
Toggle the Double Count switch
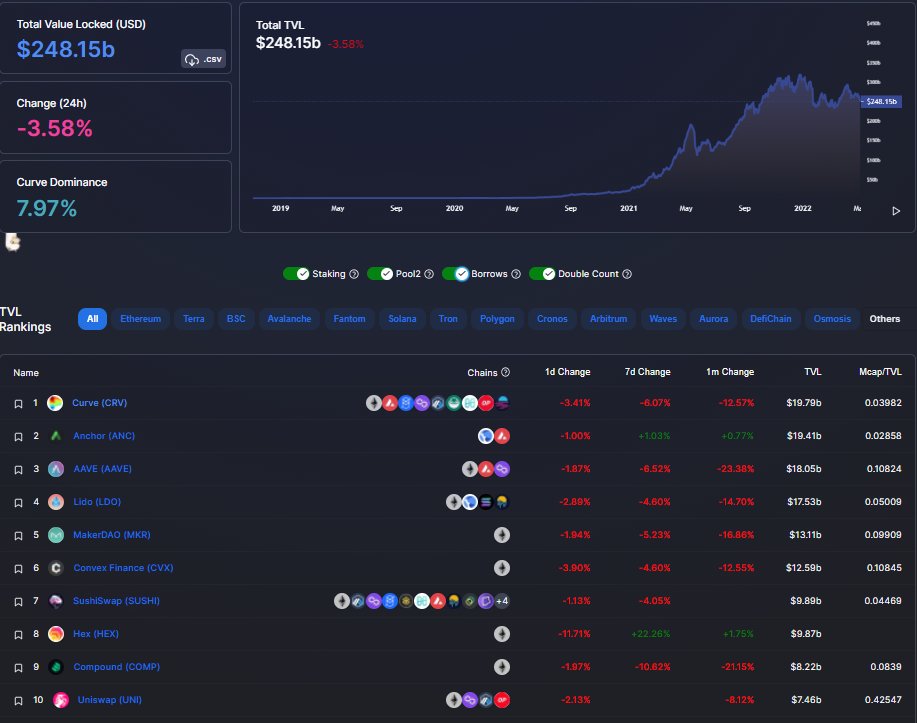(542, 274)
